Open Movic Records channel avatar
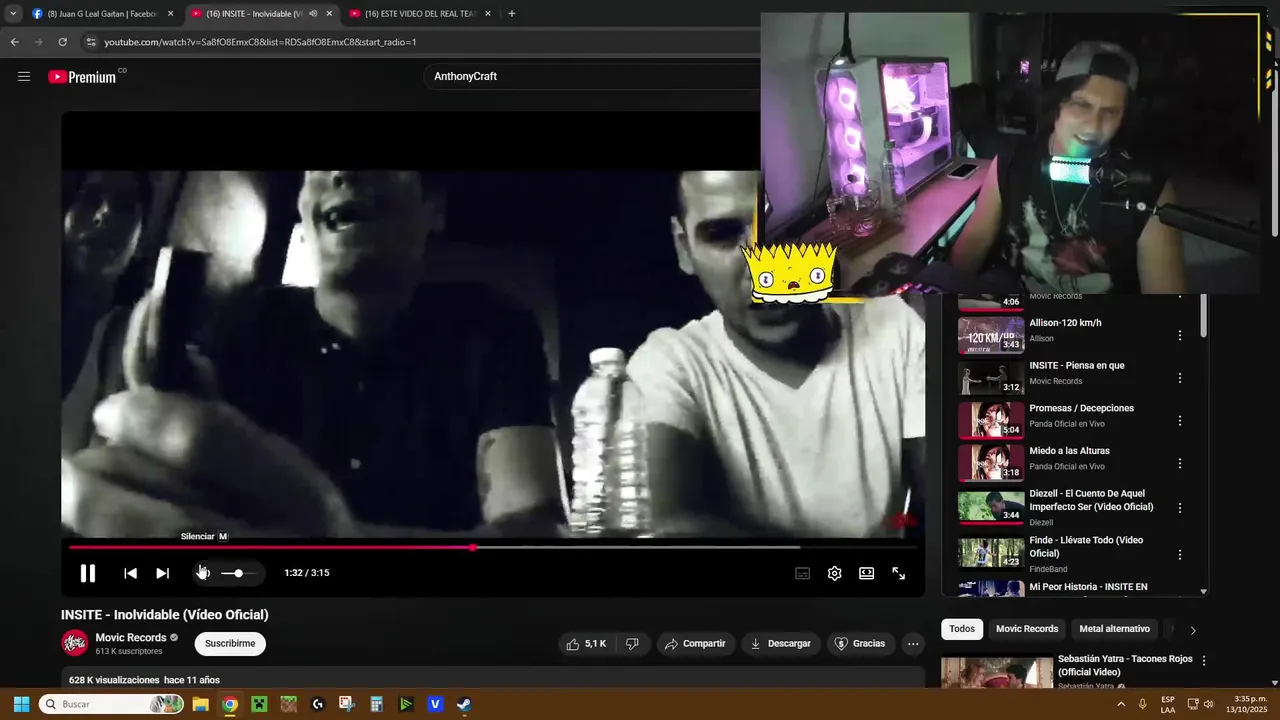The height and width of the screenshot is (720, 1280). [75, 643]
